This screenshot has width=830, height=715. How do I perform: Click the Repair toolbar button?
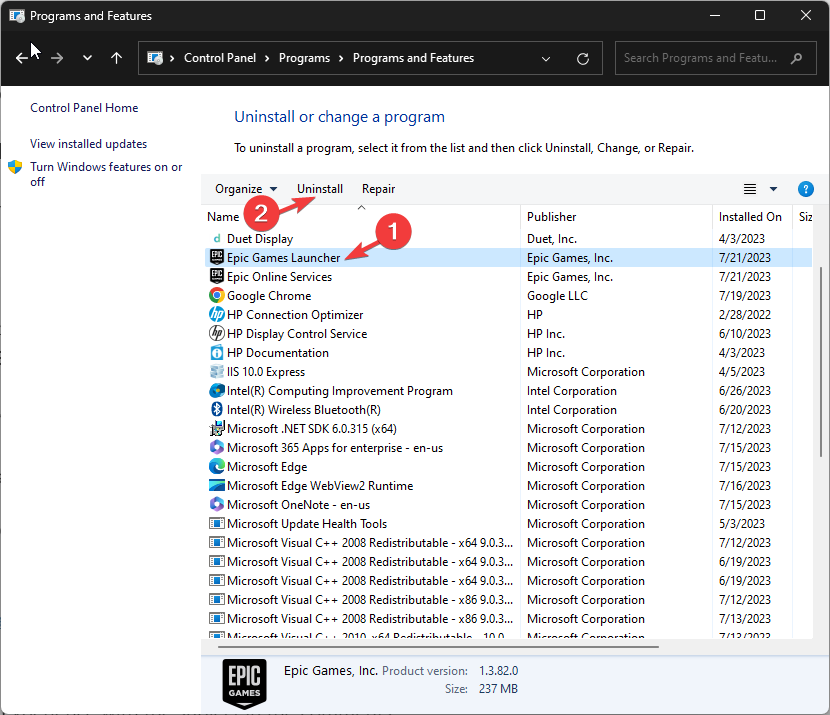click(378, 189)
